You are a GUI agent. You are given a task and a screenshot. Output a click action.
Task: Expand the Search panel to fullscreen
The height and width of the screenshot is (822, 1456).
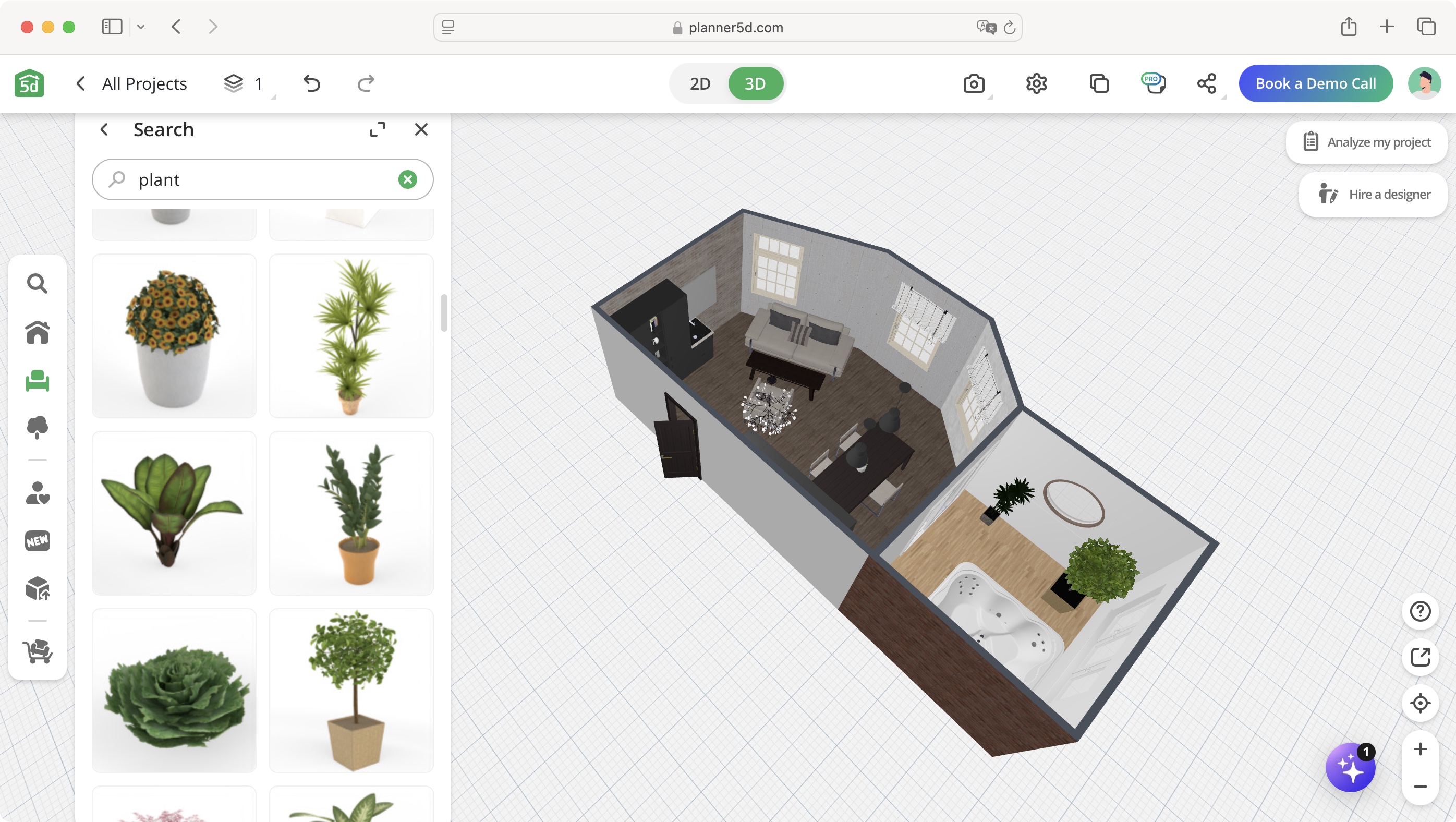tap(378, 129)
